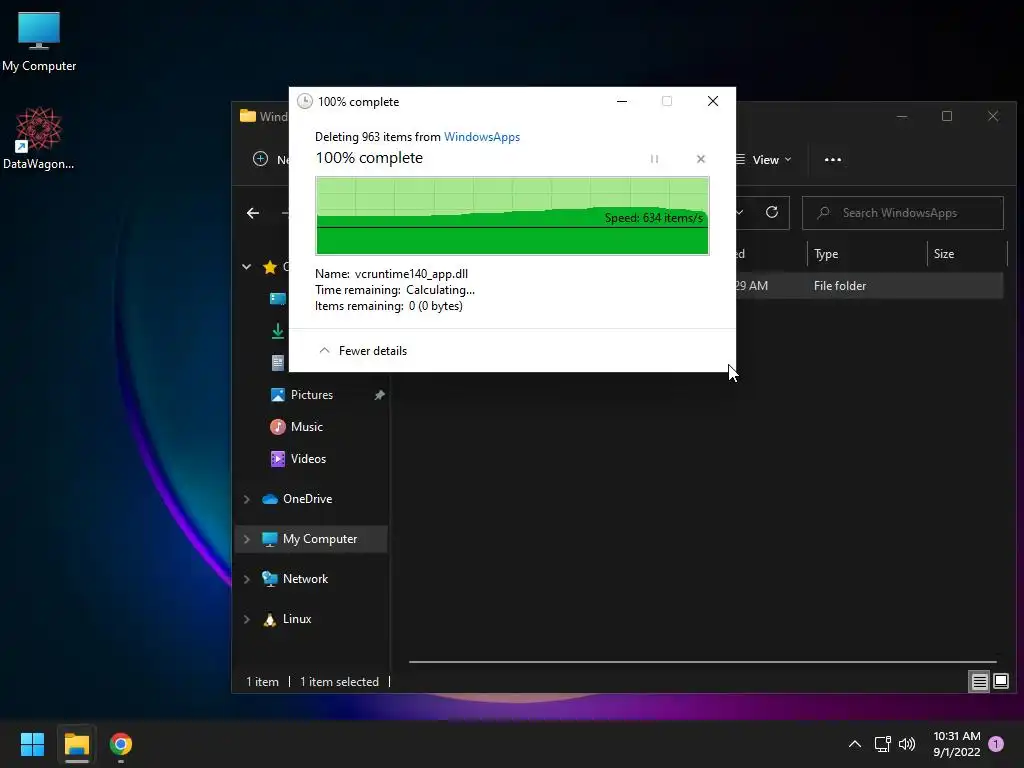Open File Explorer from taskbar

click(x=76, y=744)
